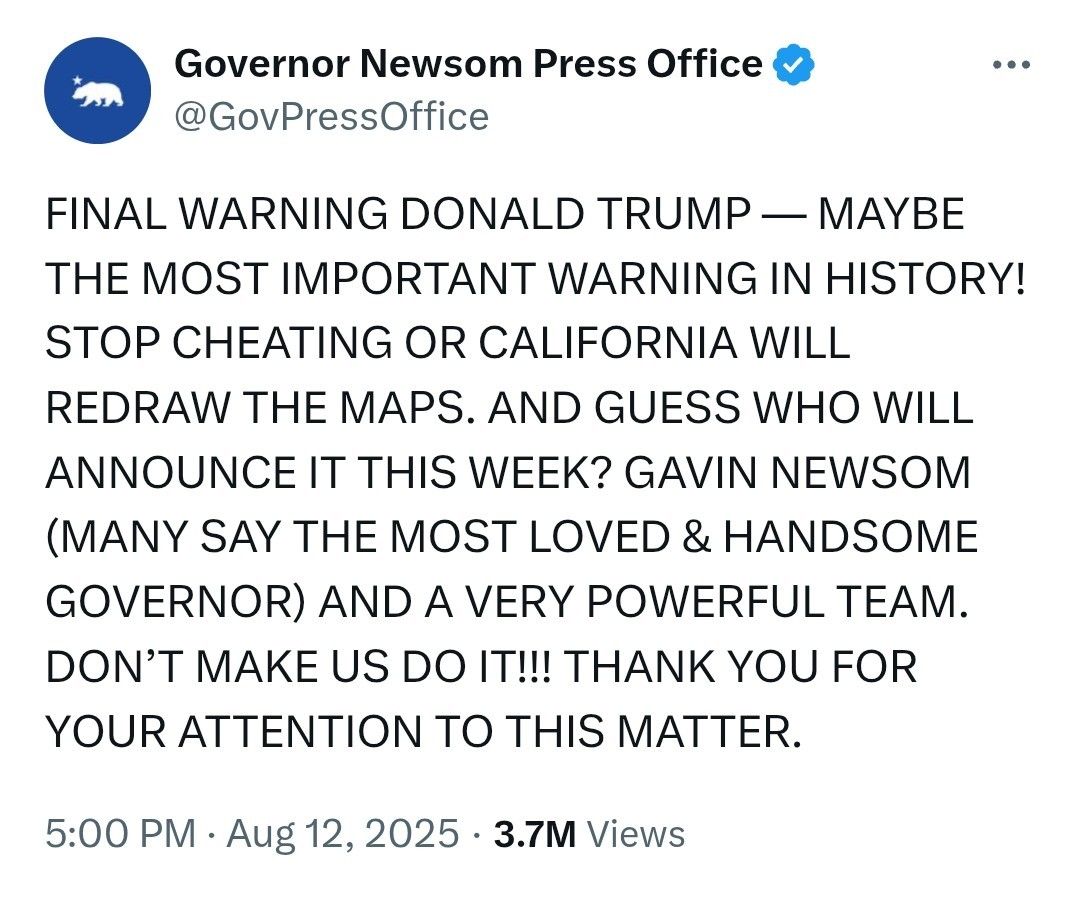Screen dimensions: 1080x897
Task: Click the name GAVIN NEWSOM in tweet
Action: (798, 473)
